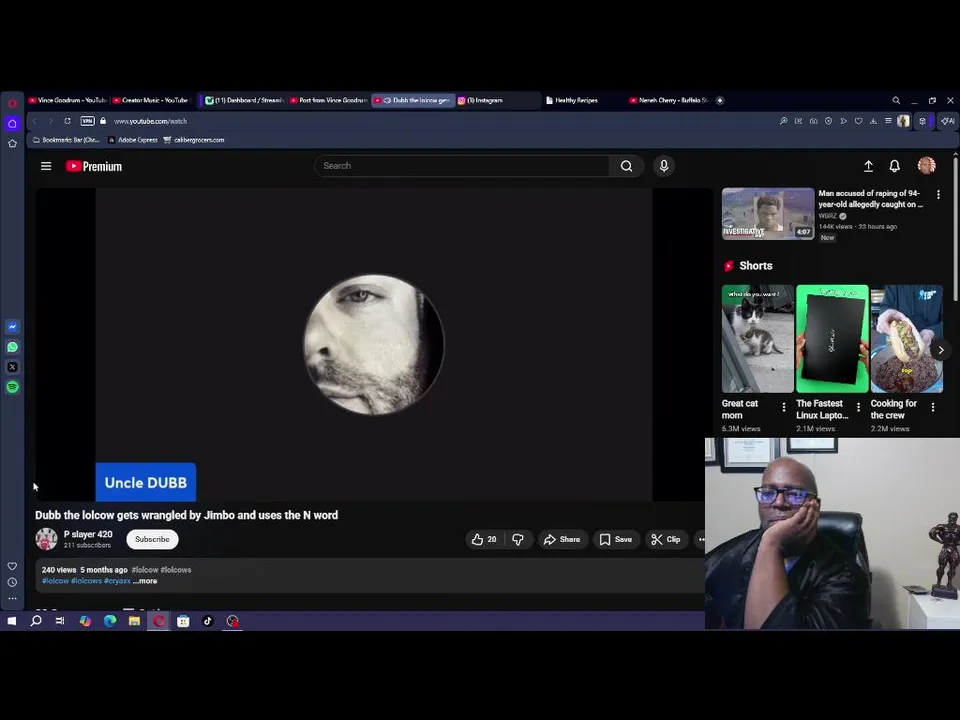Open the 'Cooking for the crew' short thumbnail
The width and height of the screenshot is (960, 720).
click(x=907, y=339)
